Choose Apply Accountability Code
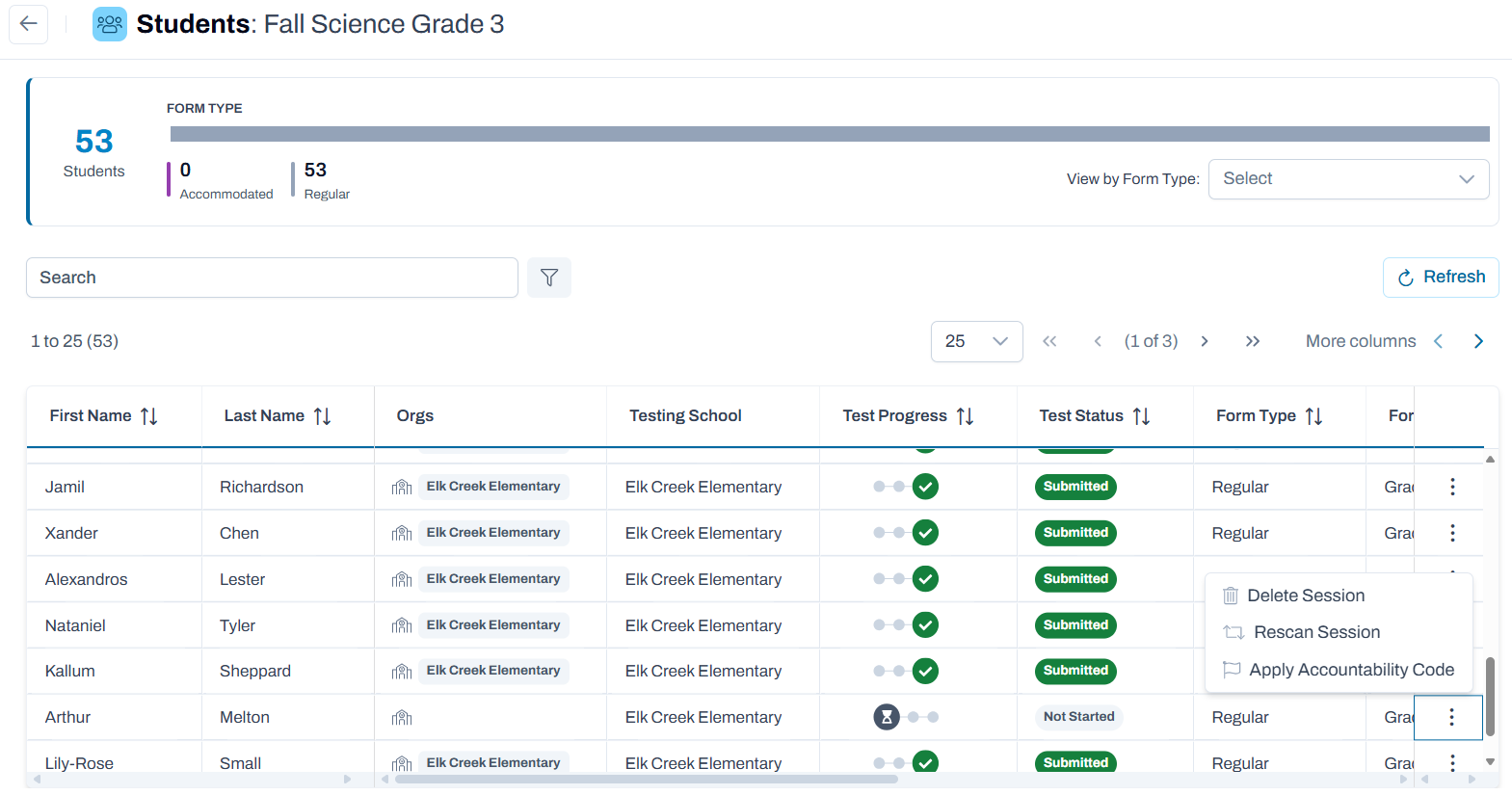 click(1338, 670)
